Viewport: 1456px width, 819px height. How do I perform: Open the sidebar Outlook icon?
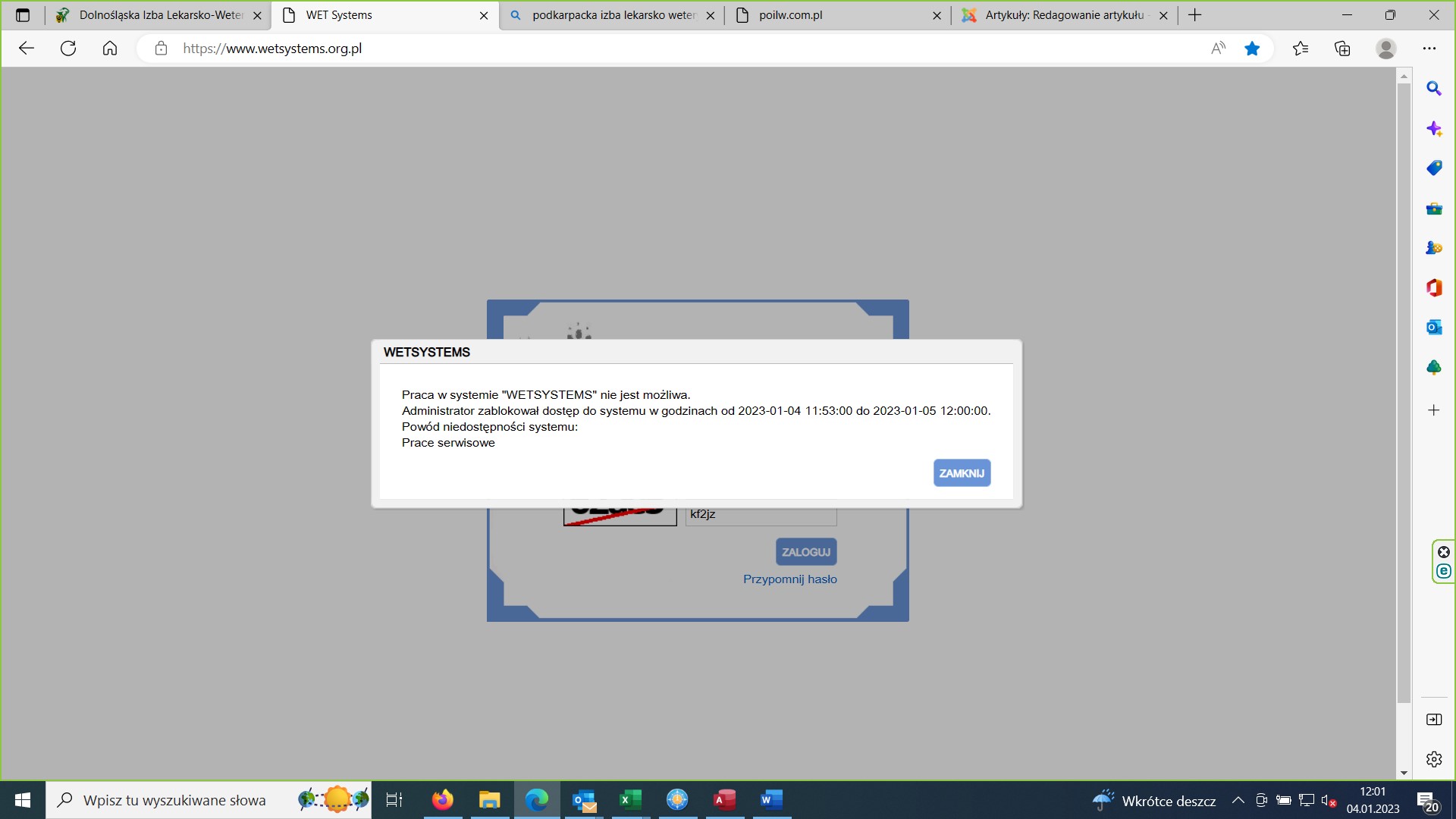[1433, 327]
